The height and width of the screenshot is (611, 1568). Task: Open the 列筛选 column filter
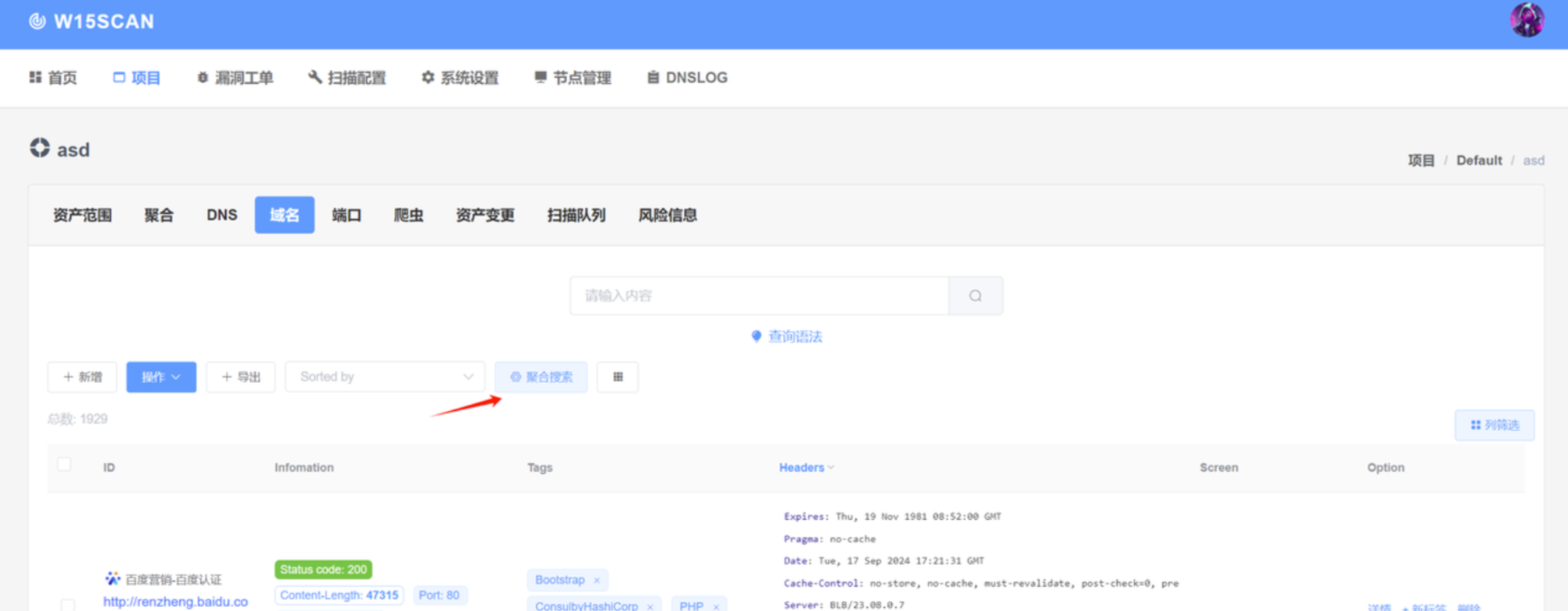(1495, 425)
